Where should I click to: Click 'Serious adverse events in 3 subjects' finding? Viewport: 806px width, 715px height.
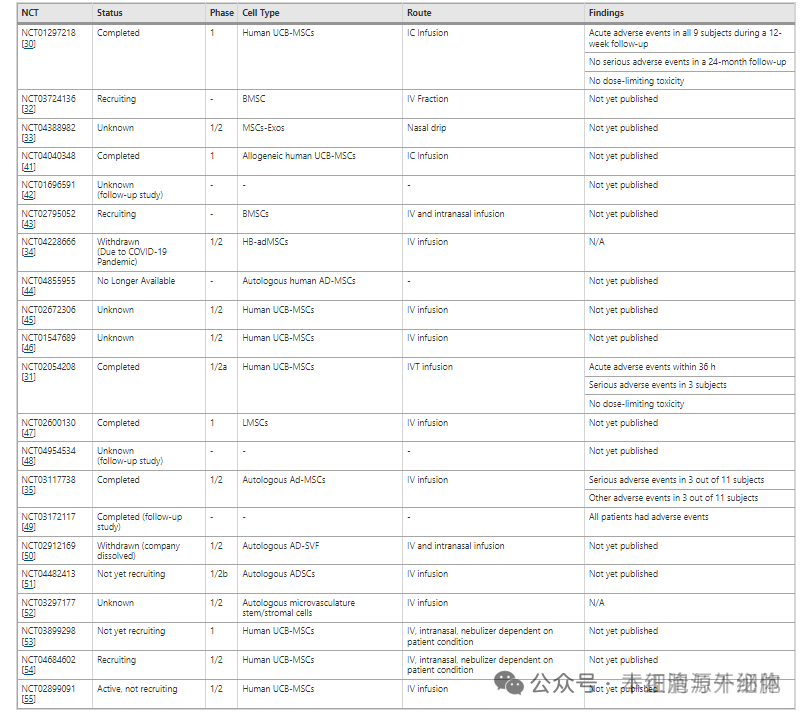pos(657,384)
